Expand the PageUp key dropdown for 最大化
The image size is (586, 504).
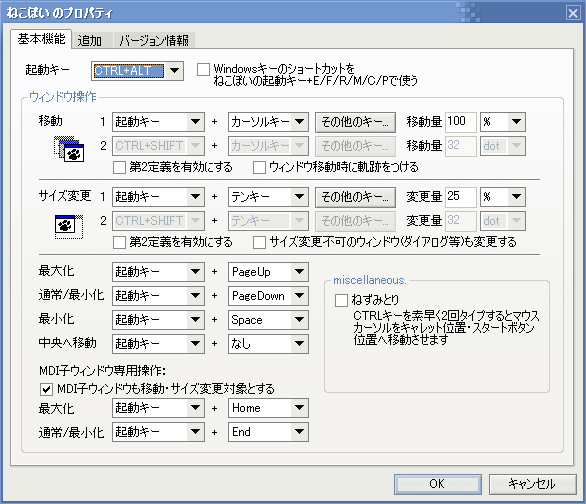tap(299, 272)
